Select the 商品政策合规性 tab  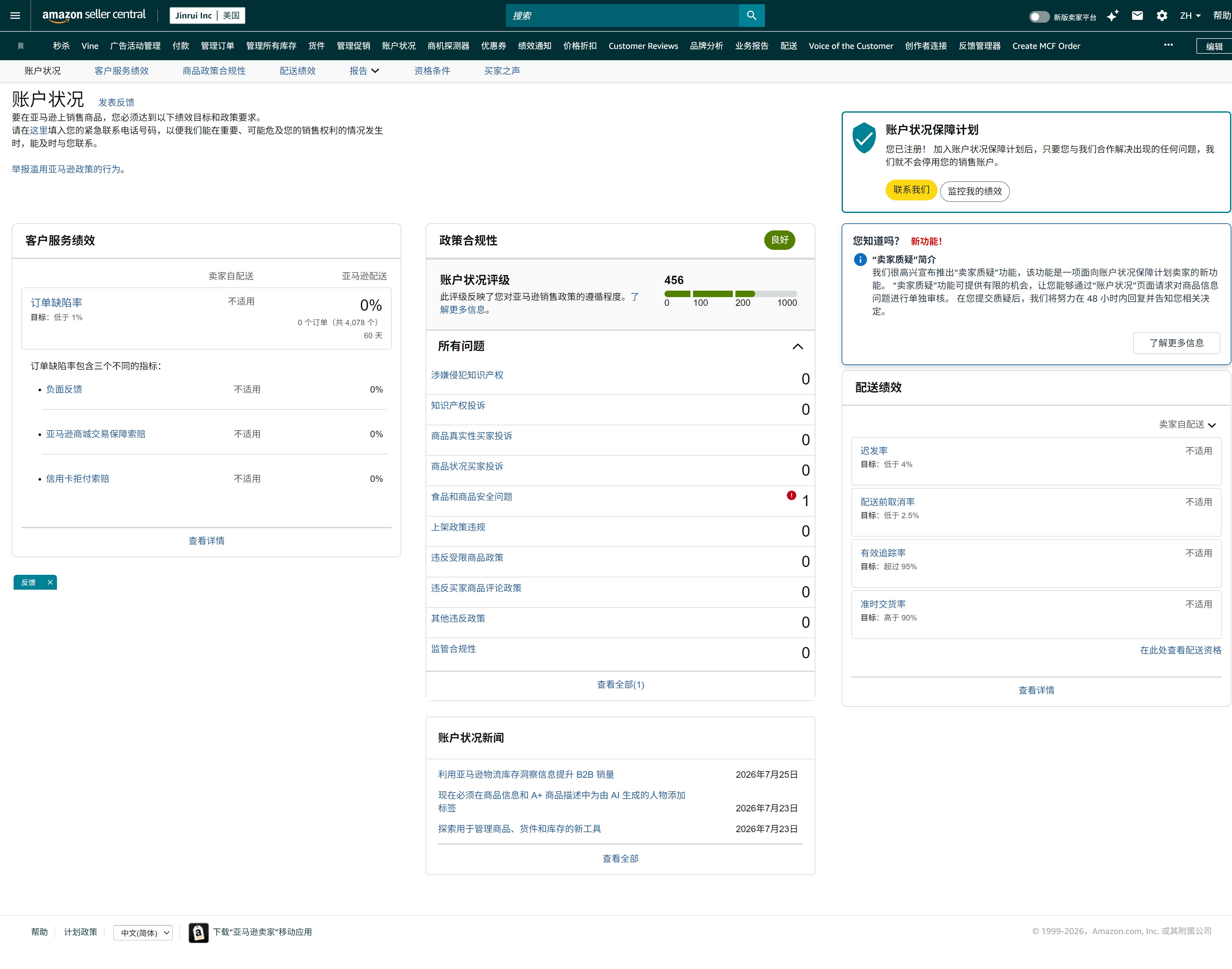pyautogui.click(x=214, y=71)
